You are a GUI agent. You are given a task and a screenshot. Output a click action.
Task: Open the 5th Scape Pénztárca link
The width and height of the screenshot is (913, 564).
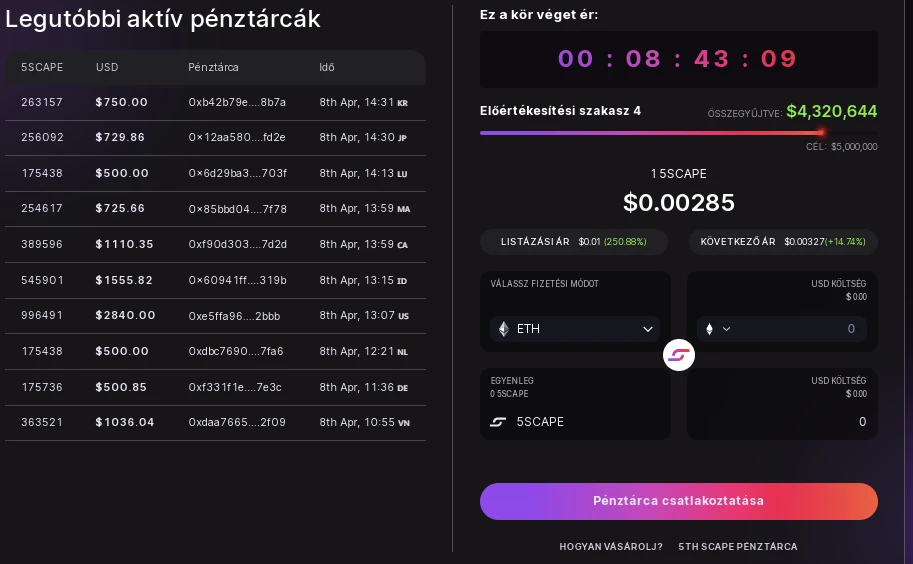click(738, 547)
